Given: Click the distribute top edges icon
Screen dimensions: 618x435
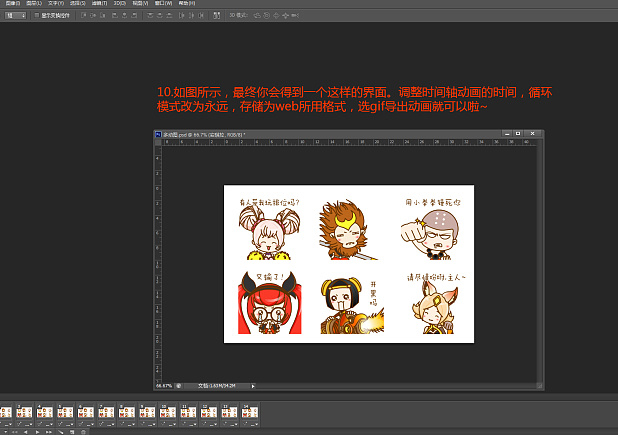Looking at the screenshot, I should (x=150, y=15).
